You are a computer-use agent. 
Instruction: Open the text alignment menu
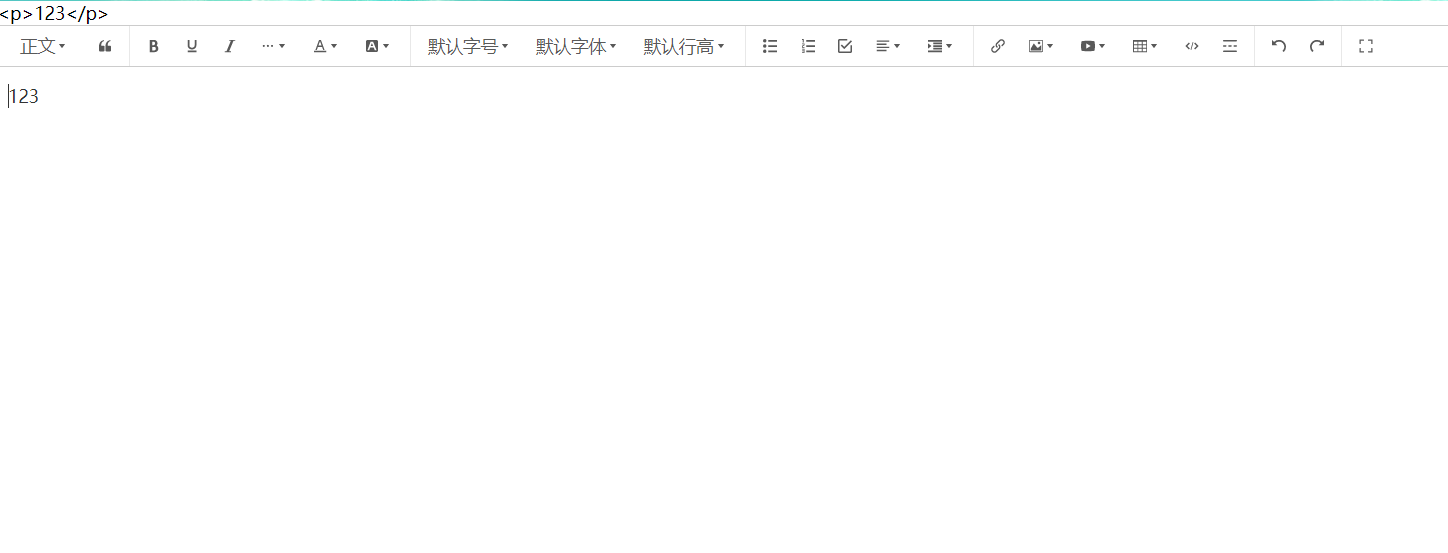pos(888,46)
